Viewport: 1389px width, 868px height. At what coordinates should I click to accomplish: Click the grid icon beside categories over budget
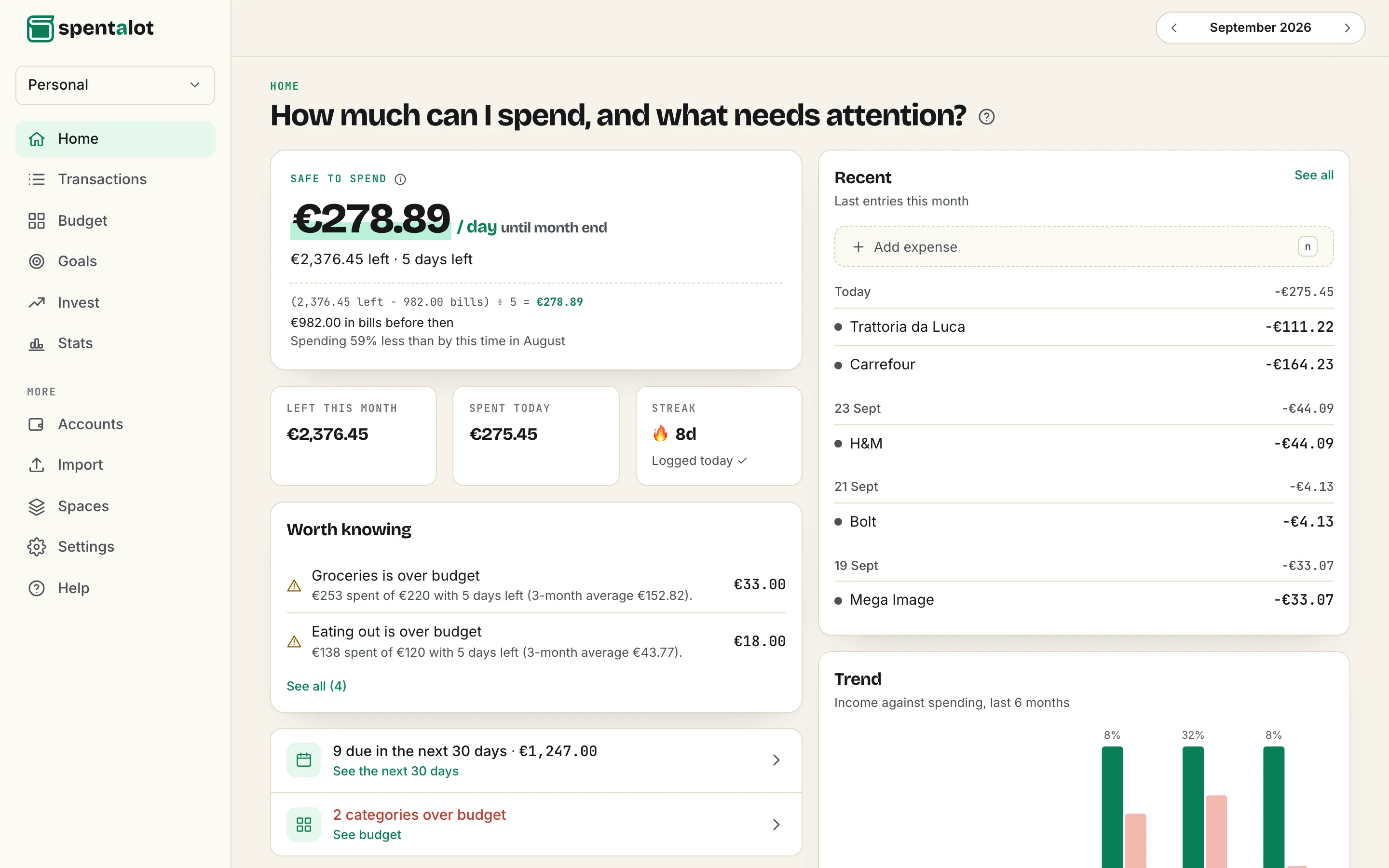[304, 825]
